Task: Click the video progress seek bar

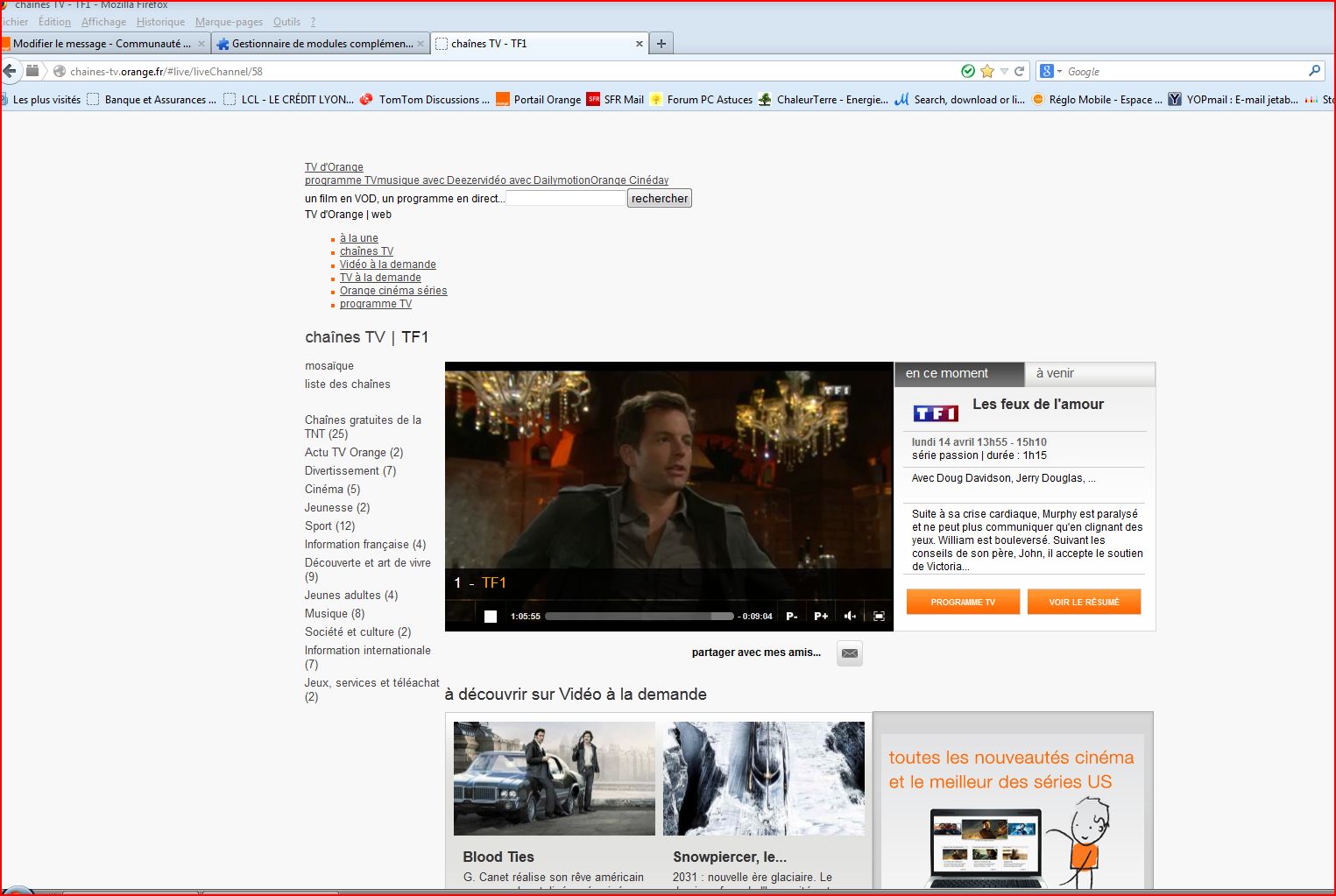Action: tap(639, 617)
